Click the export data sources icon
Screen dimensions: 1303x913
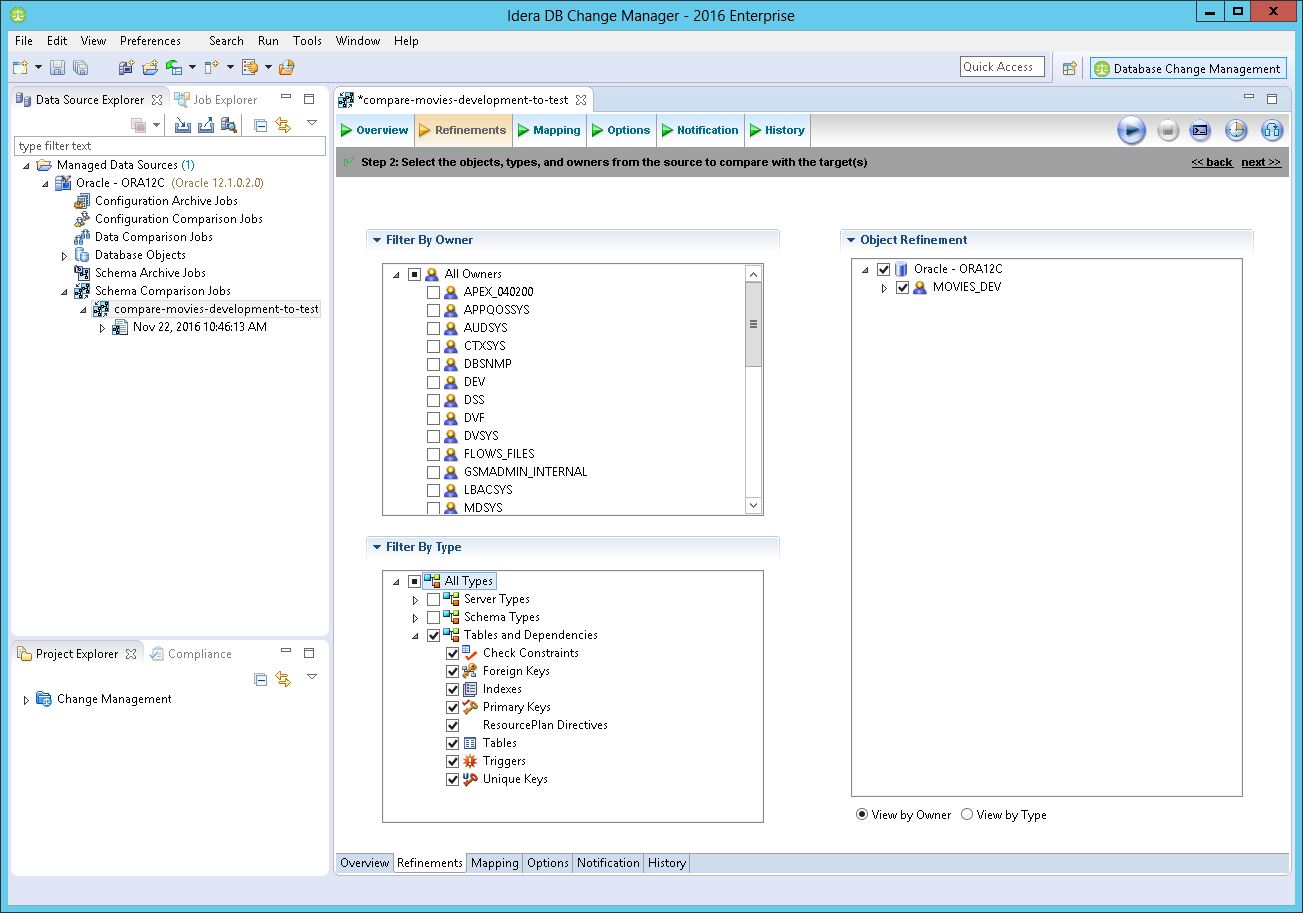[x=206, y=125]
